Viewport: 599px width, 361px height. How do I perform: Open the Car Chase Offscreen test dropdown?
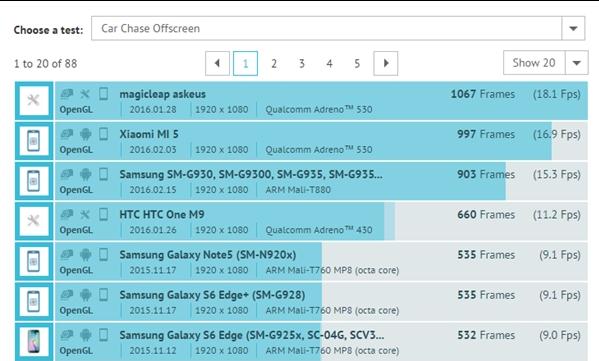338,28
